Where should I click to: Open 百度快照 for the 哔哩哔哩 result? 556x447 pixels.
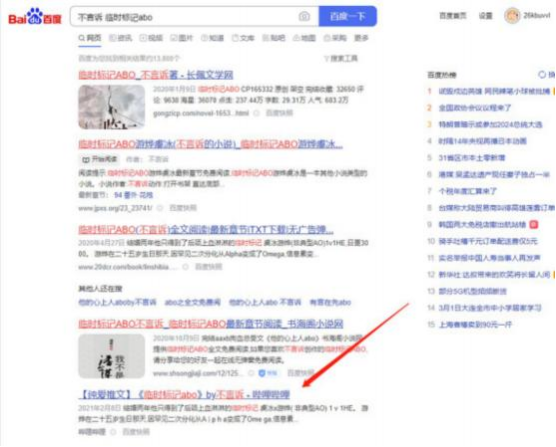click(136, 432)
